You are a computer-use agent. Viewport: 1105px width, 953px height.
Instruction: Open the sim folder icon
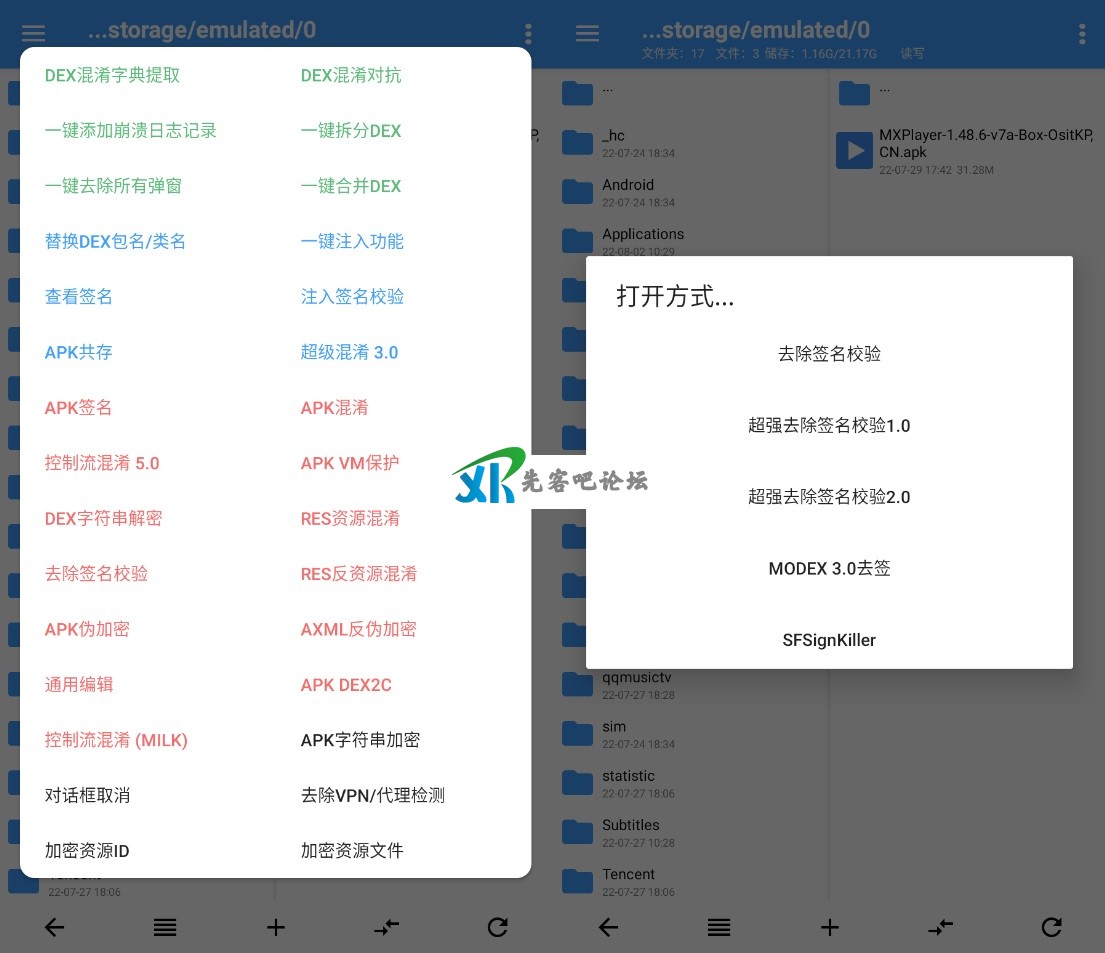(x=577, y=734)
